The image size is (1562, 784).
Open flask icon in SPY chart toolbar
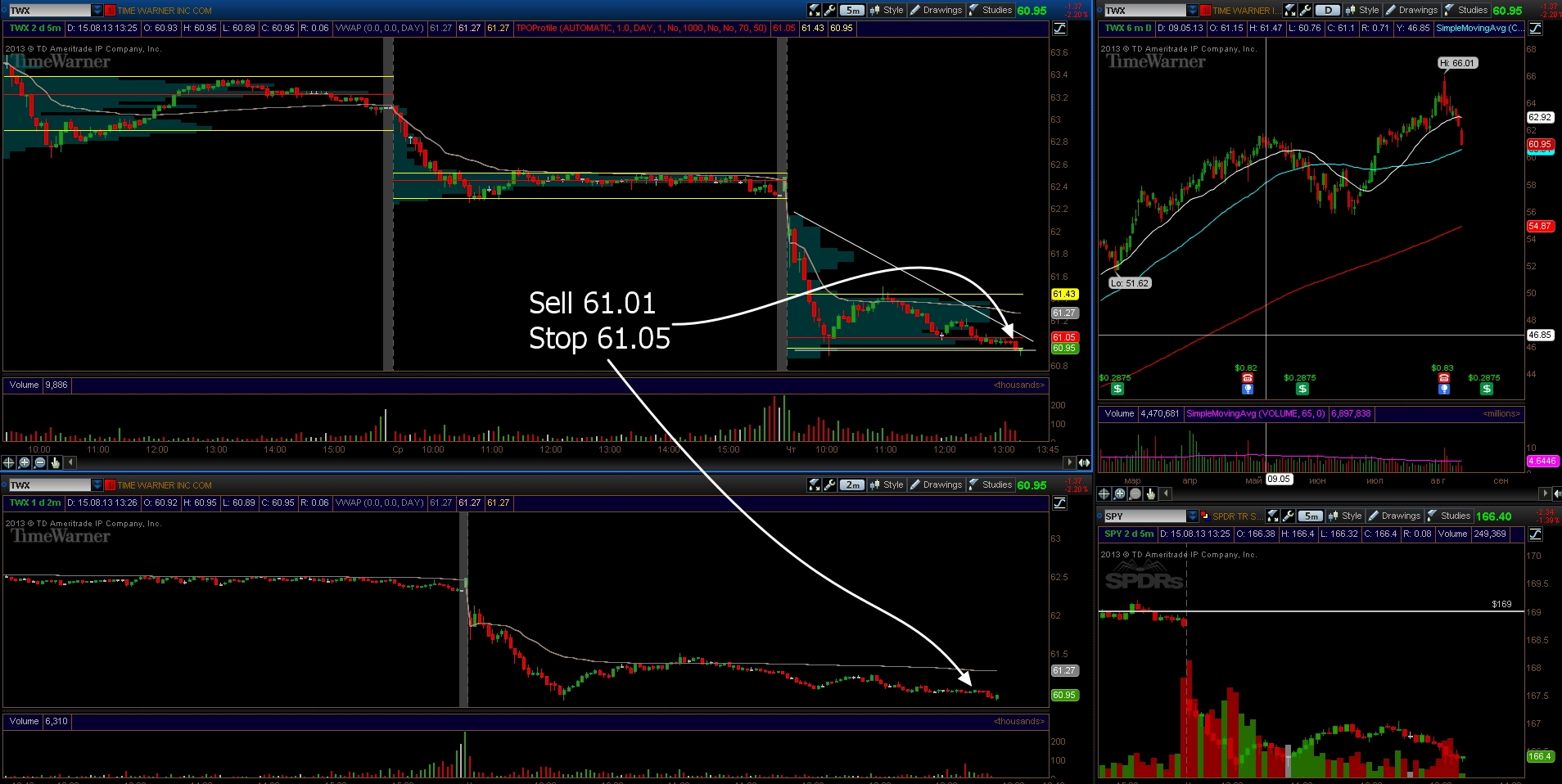coord(1273,516)
